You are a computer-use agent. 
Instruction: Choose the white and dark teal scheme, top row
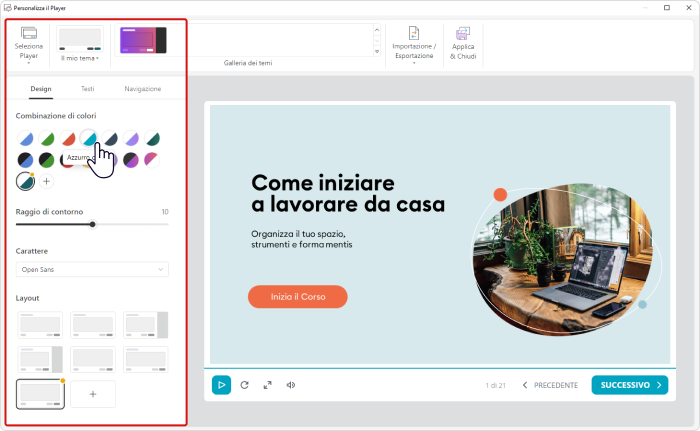[x=152, y=138]
